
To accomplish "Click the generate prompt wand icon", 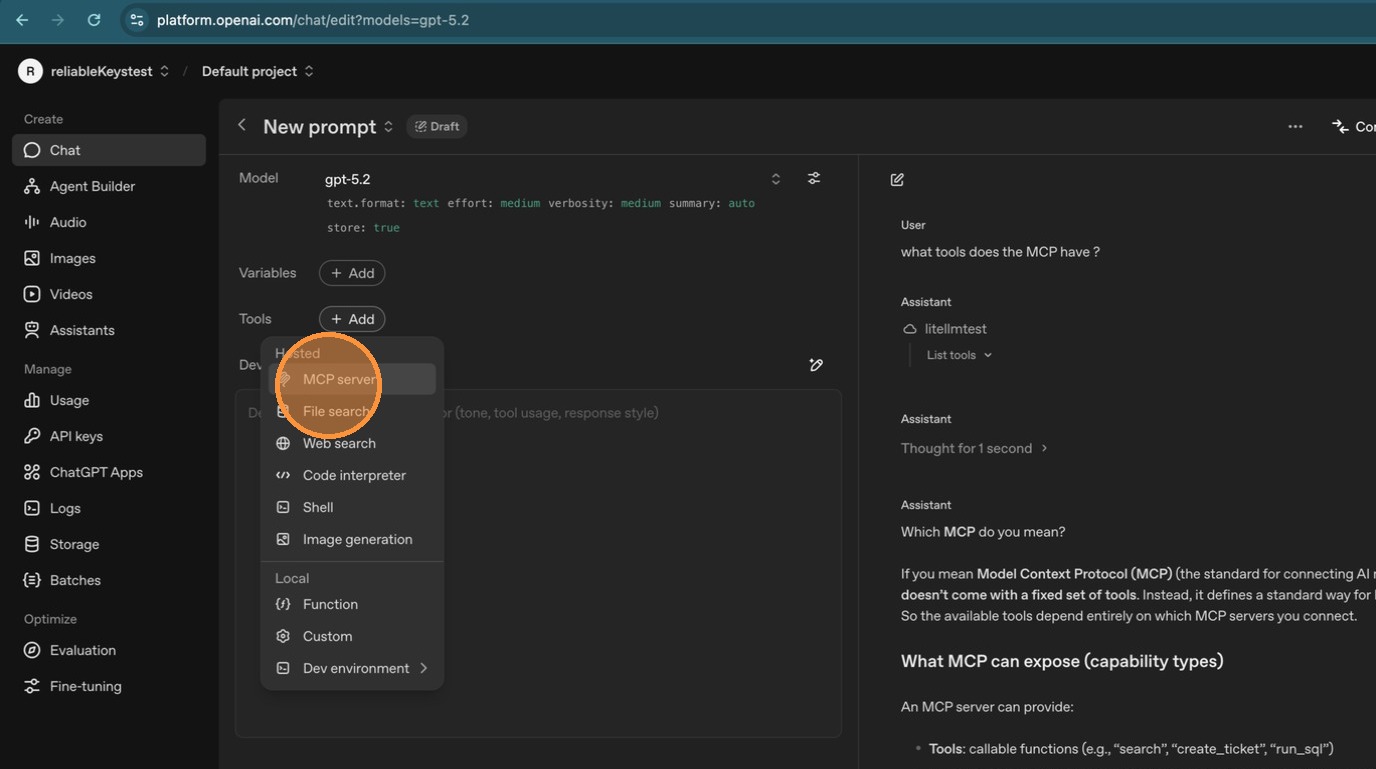I will [x=816, y=365].
